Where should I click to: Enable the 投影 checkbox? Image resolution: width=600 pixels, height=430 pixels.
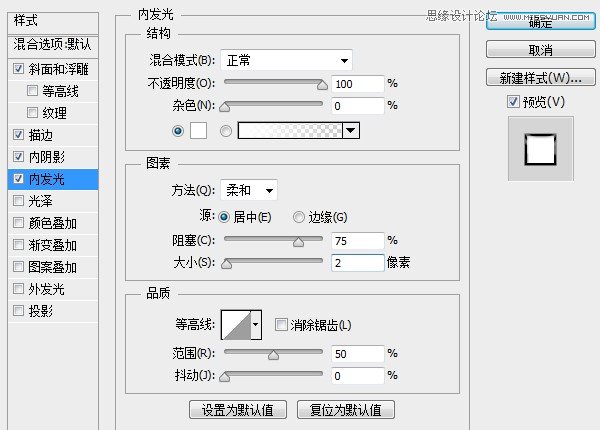click(x=18, y=310)
